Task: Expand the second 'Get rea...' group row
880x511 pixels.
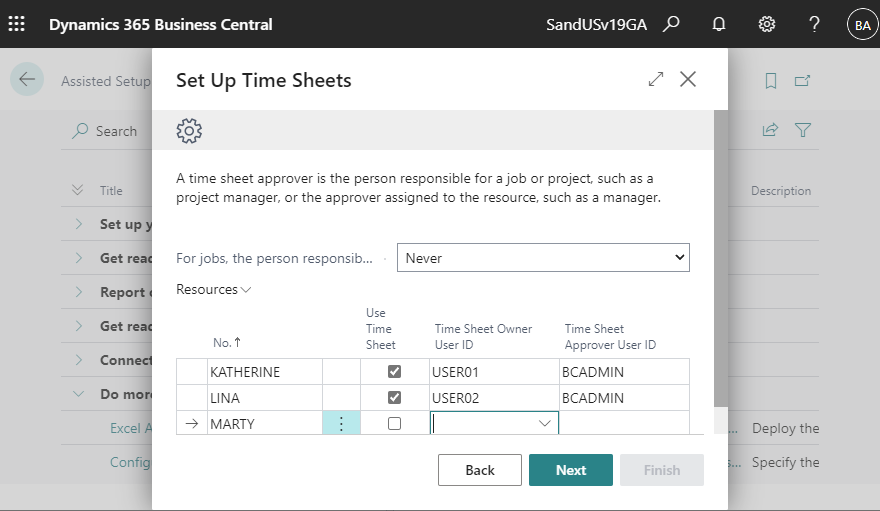Action: pos(79,326)
